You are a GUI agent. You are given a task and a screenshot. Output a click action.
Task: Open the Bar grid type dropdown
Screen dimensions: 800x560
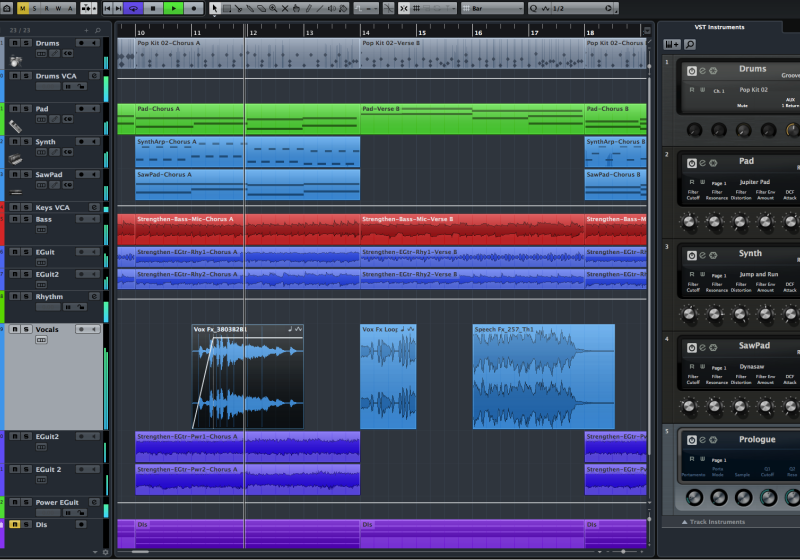[496, 8]
